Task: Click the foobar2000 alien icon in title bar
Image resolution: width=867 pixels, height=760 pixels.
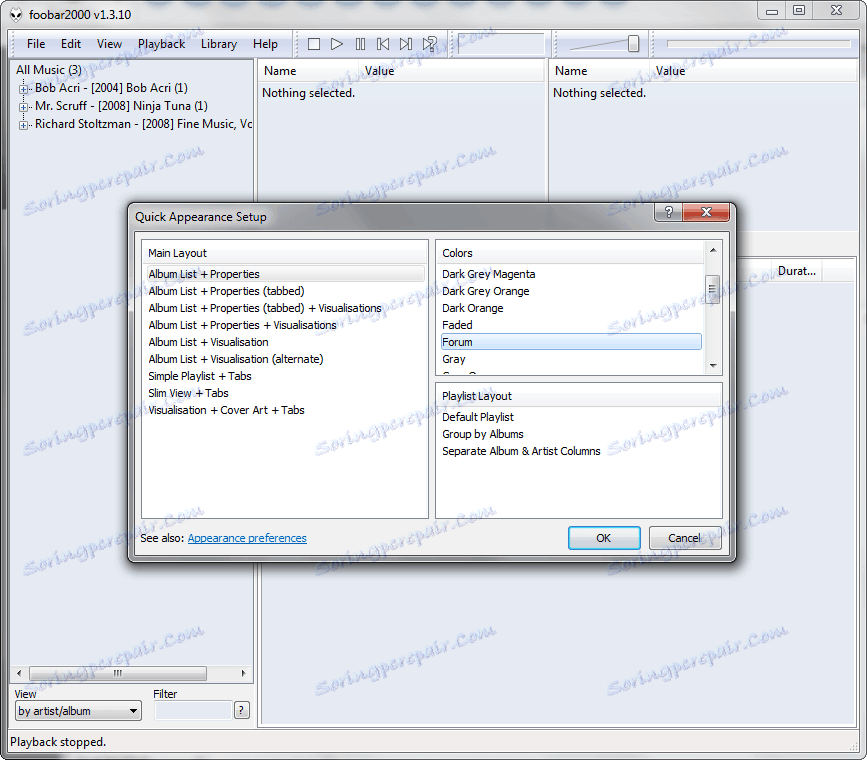Action: coord(16,14)
